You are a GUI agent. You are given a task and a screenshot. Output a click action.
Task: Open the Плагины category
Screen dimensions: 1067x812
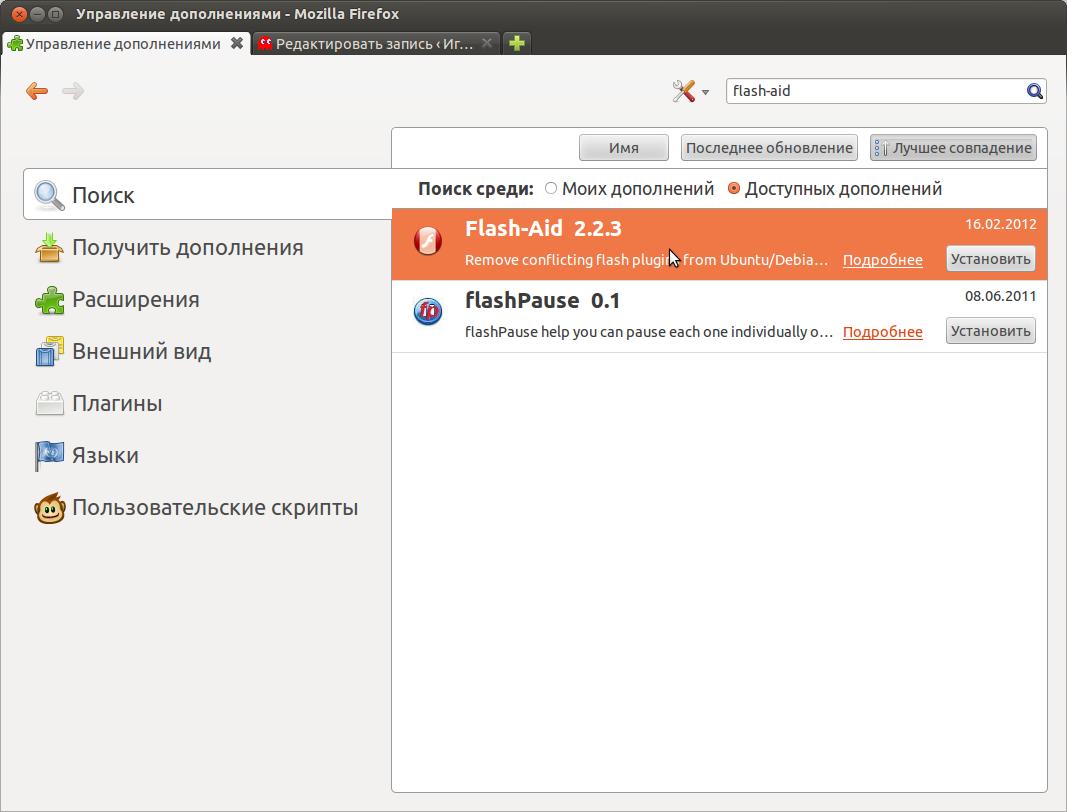click(208, 404)
